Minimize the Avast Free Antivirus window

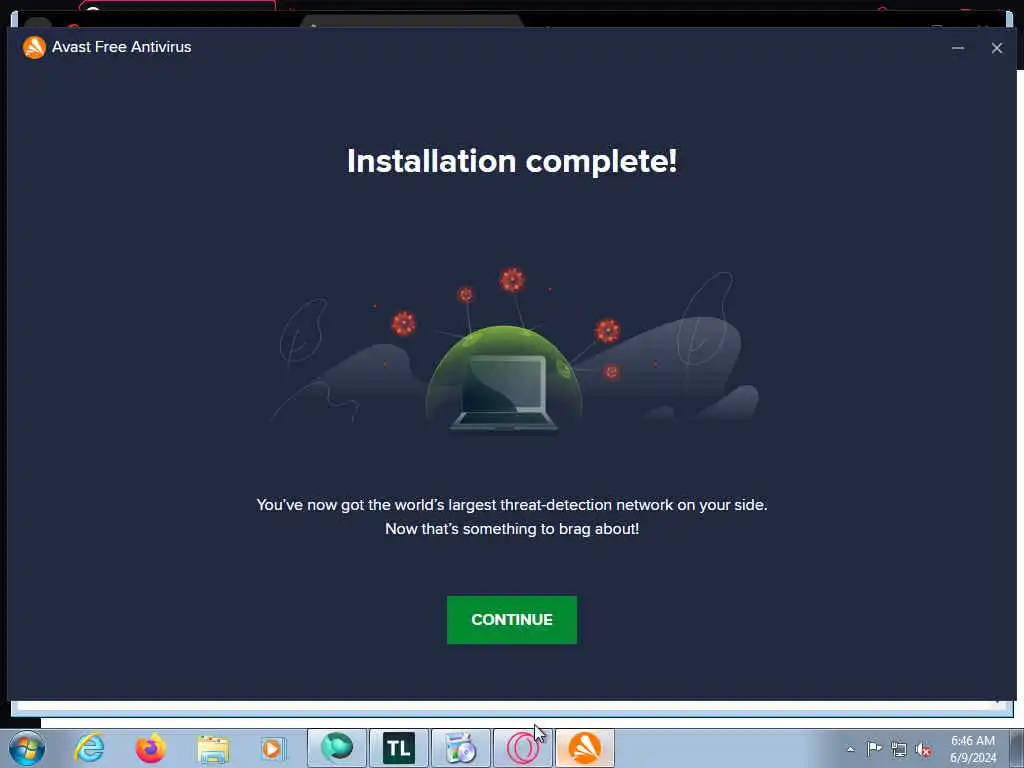point(957,48)
